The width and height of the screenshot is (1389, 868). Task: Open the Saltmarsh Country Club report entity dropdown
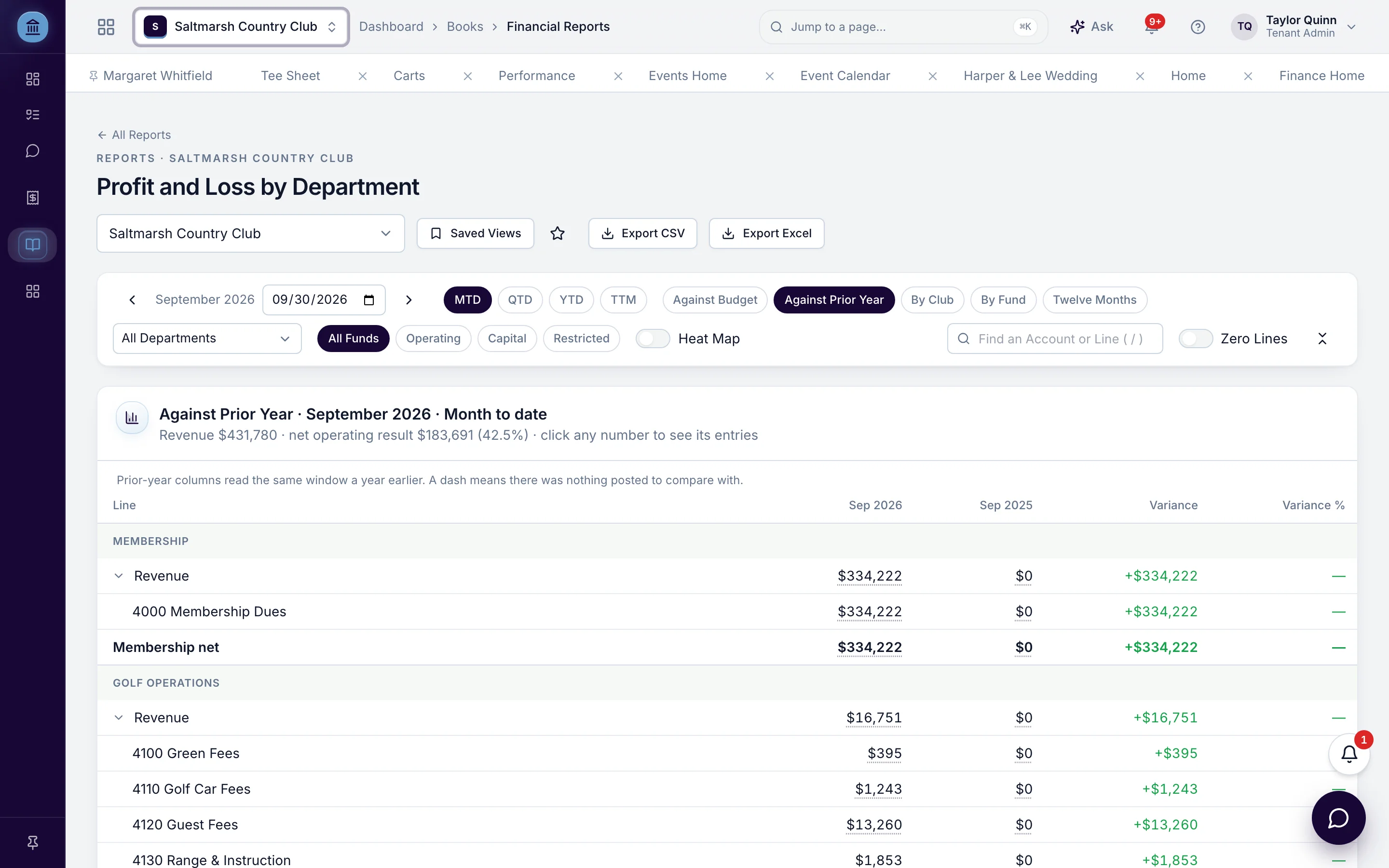pos(250,233)
